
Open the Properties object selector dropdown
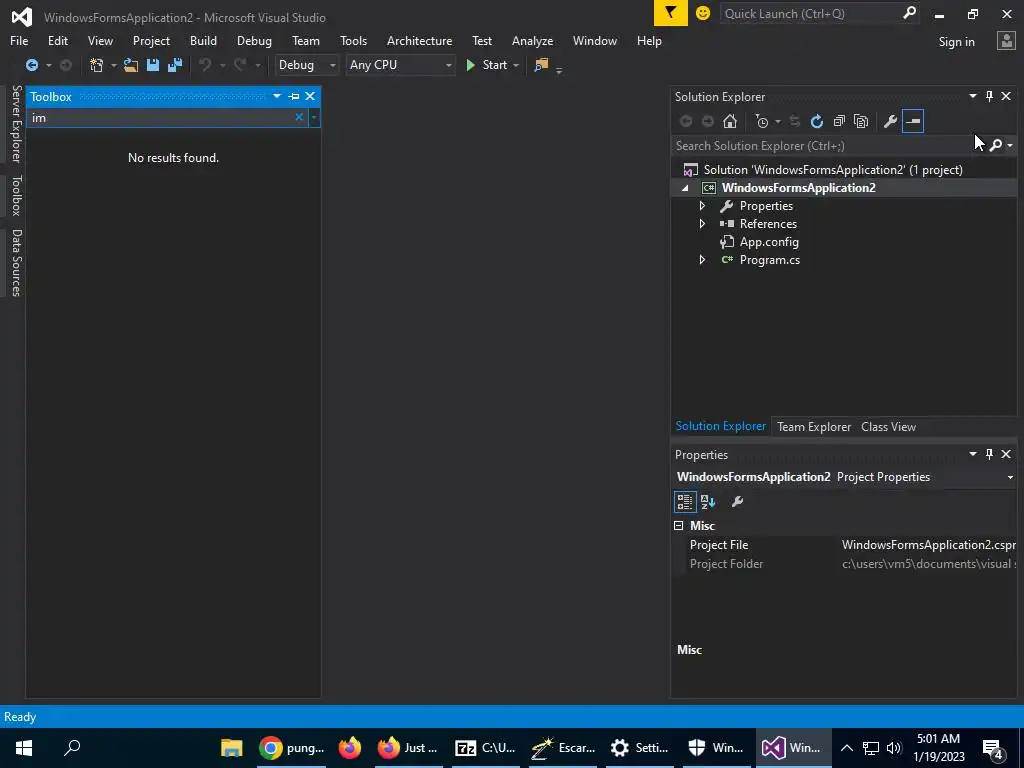click(1010, 477)
